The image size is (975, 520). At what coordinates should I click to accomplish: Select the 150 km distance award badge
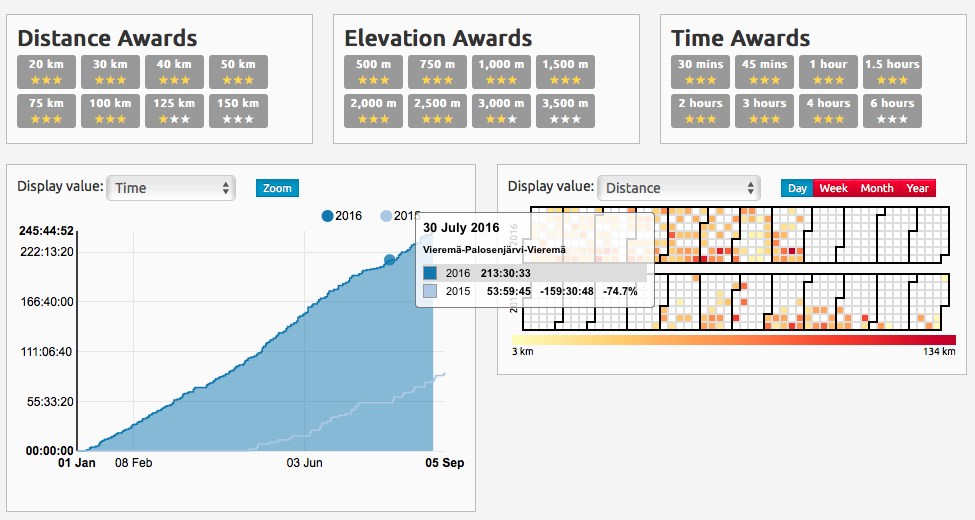(x=238, y=110)
